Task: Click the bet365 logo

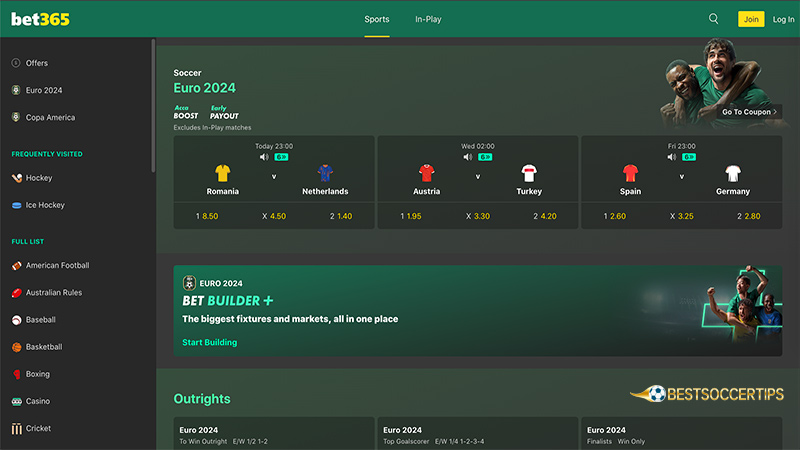Action: point(40,19)
